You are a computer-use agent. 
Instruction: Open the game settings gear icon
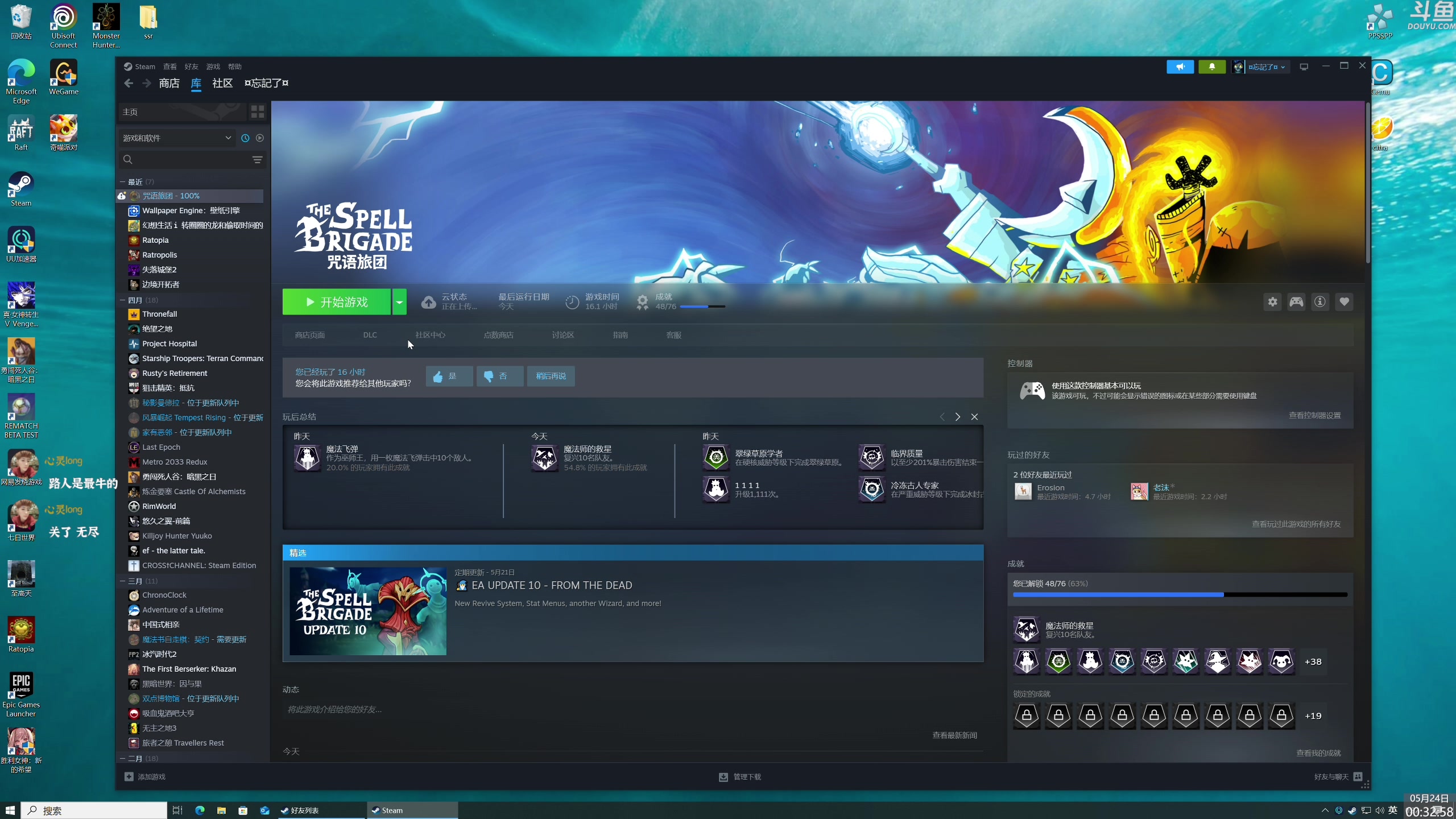1272,302
